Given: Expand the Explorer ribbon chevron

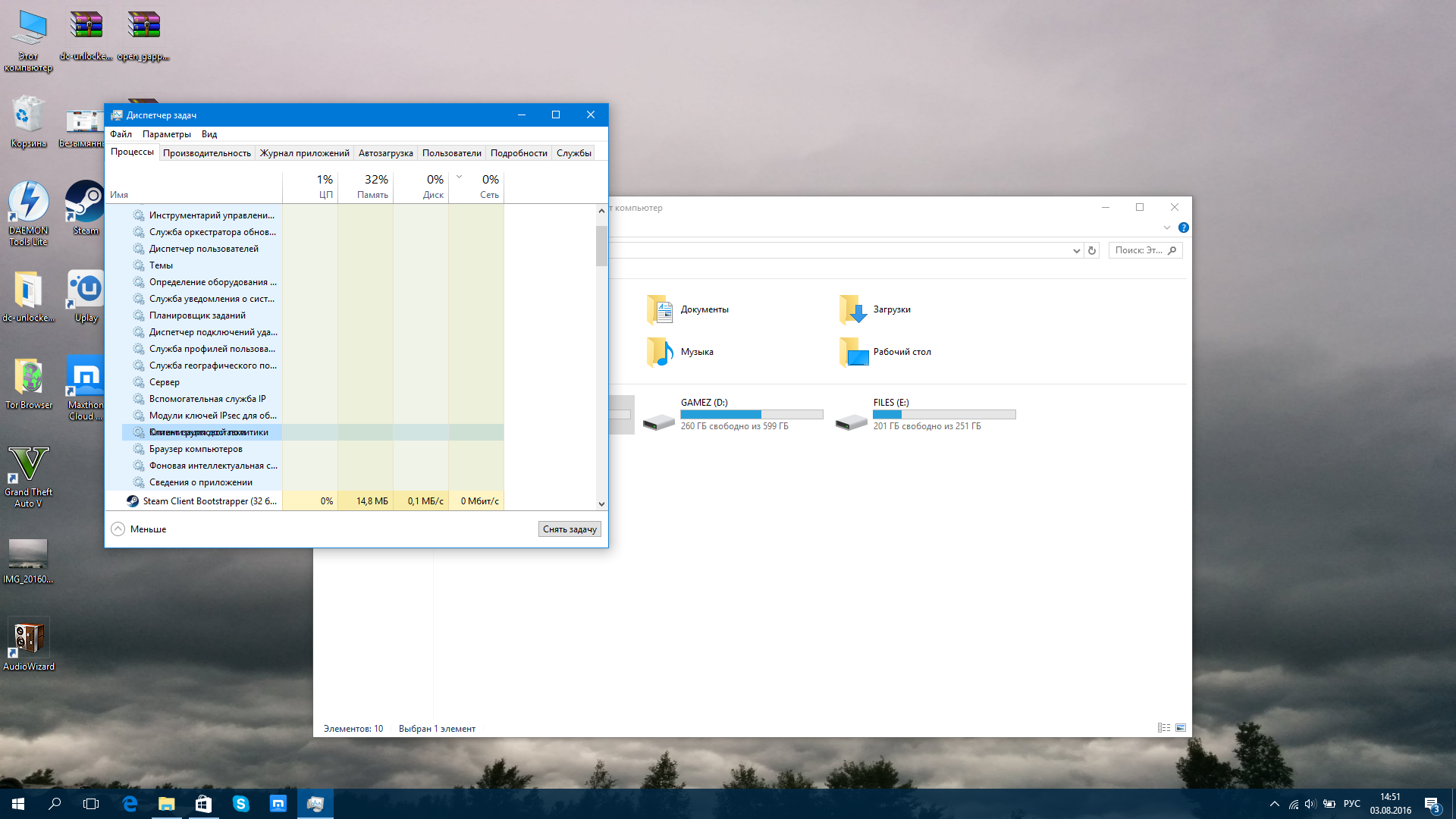Looking at the screenshot, I should (1166, 227).
